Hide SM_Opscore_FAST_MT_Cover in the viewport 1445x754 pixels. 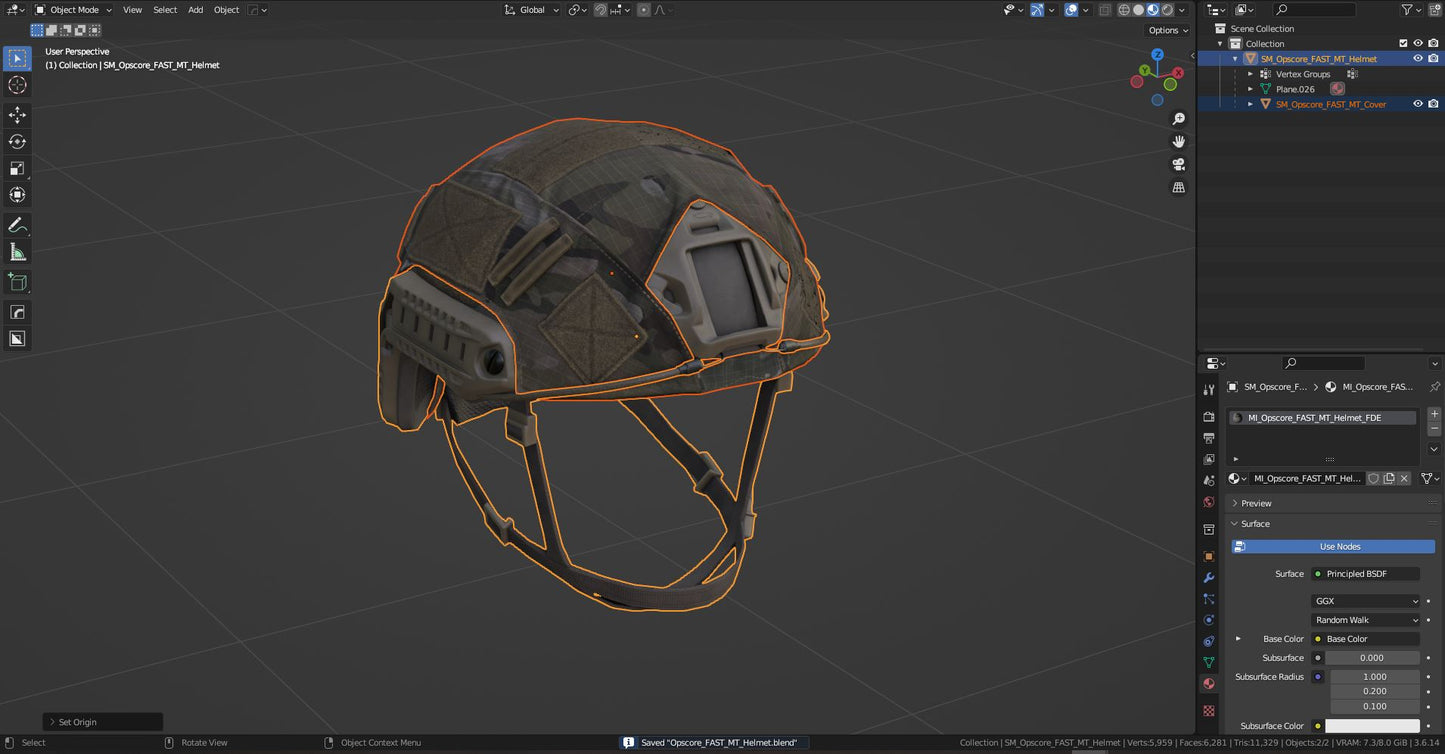point(1418,104)
